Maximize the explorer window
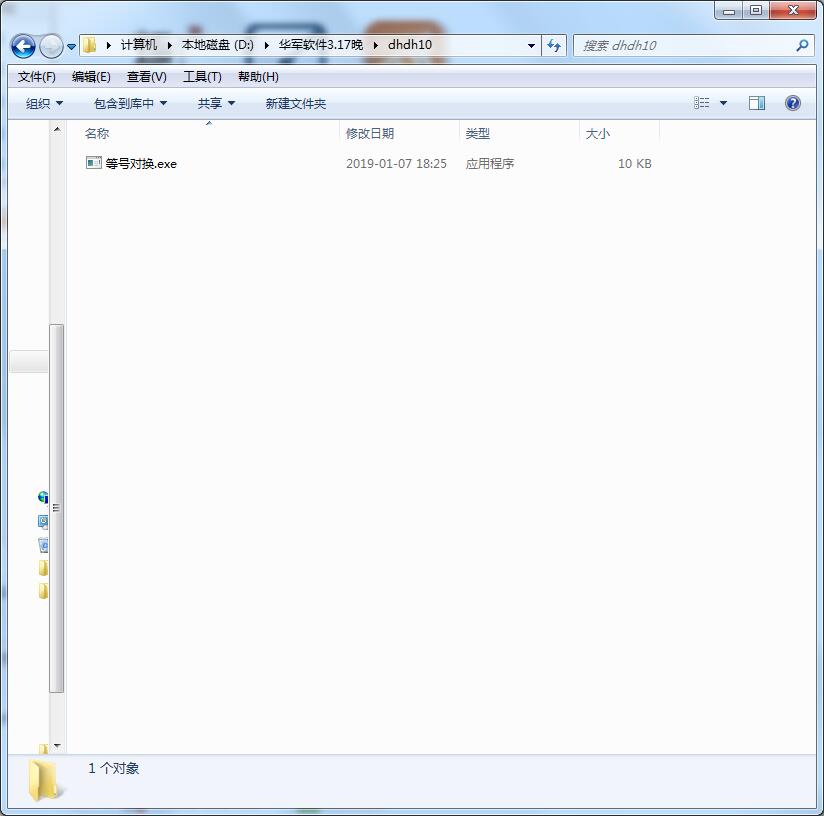824x816 pixels. pos(756,10)
